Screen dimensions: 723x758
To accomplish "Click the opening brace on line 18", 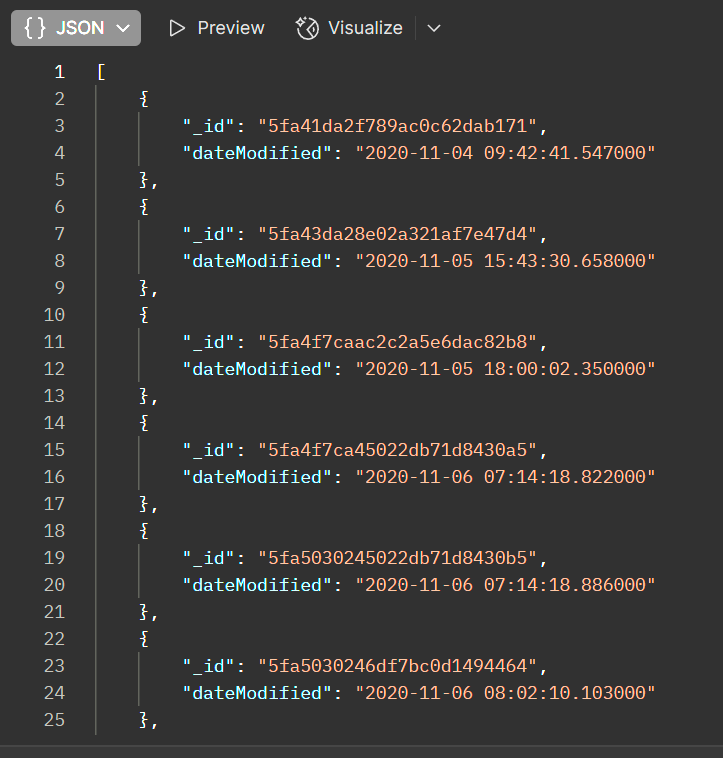I will tap(145, 531).
